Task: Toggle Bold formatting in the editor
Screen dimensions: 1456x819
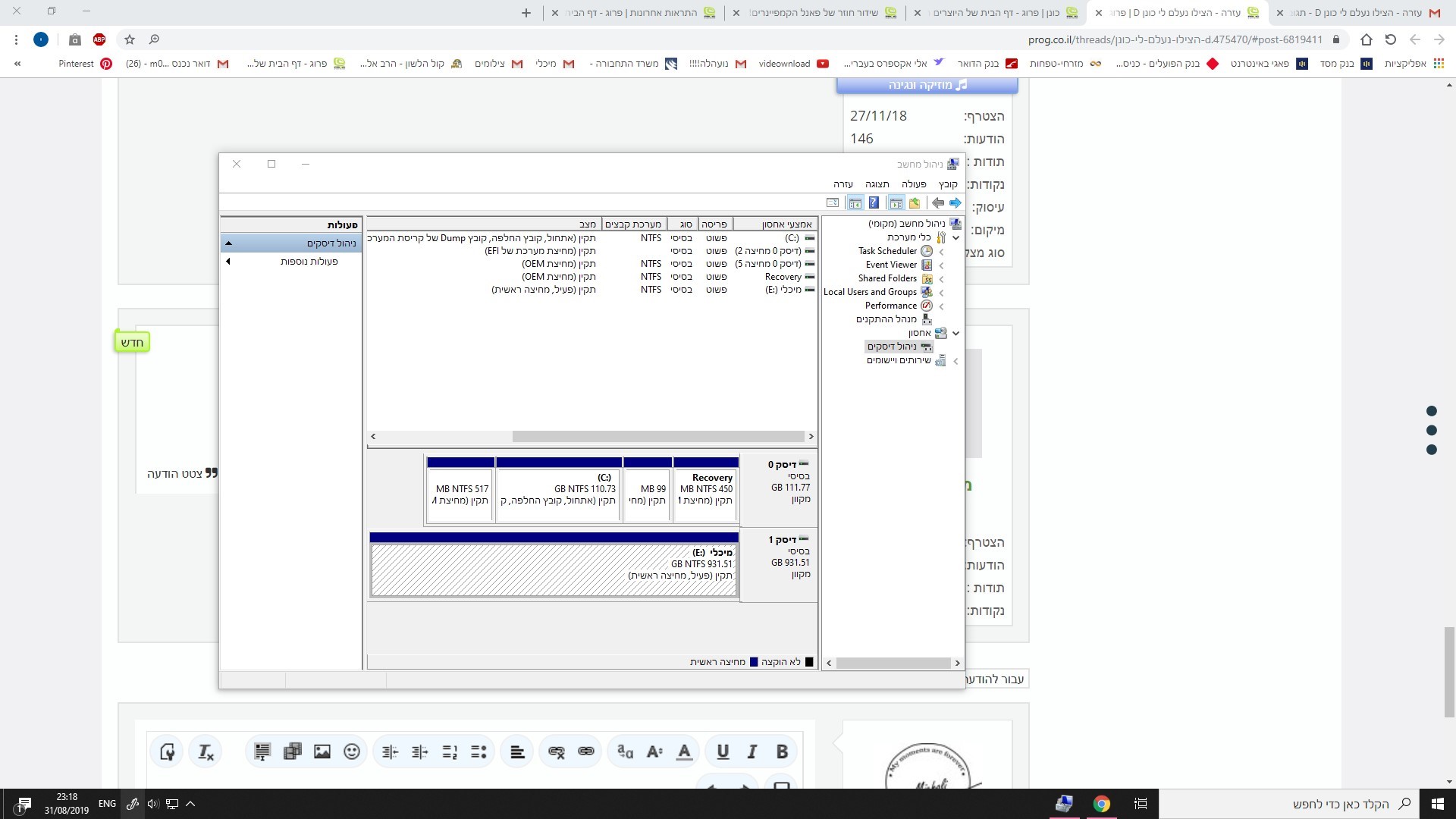Action: 782,752
